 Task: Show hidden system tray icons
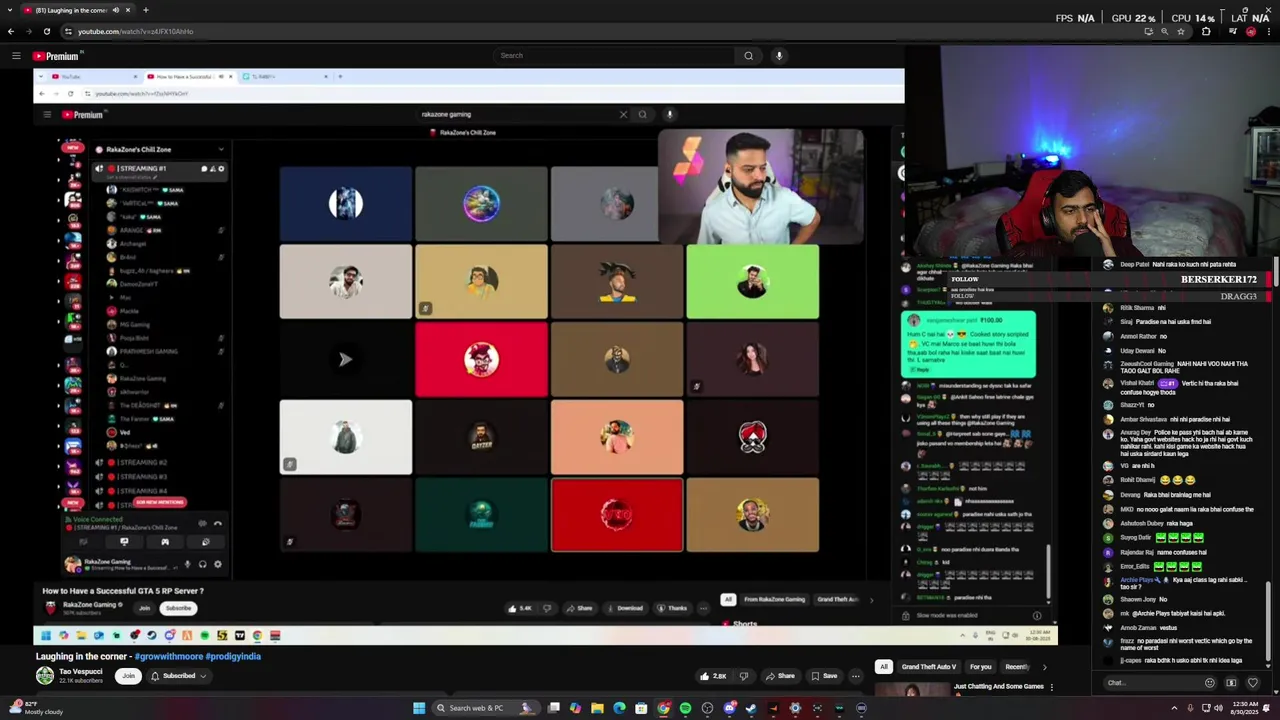point(1174,709)
